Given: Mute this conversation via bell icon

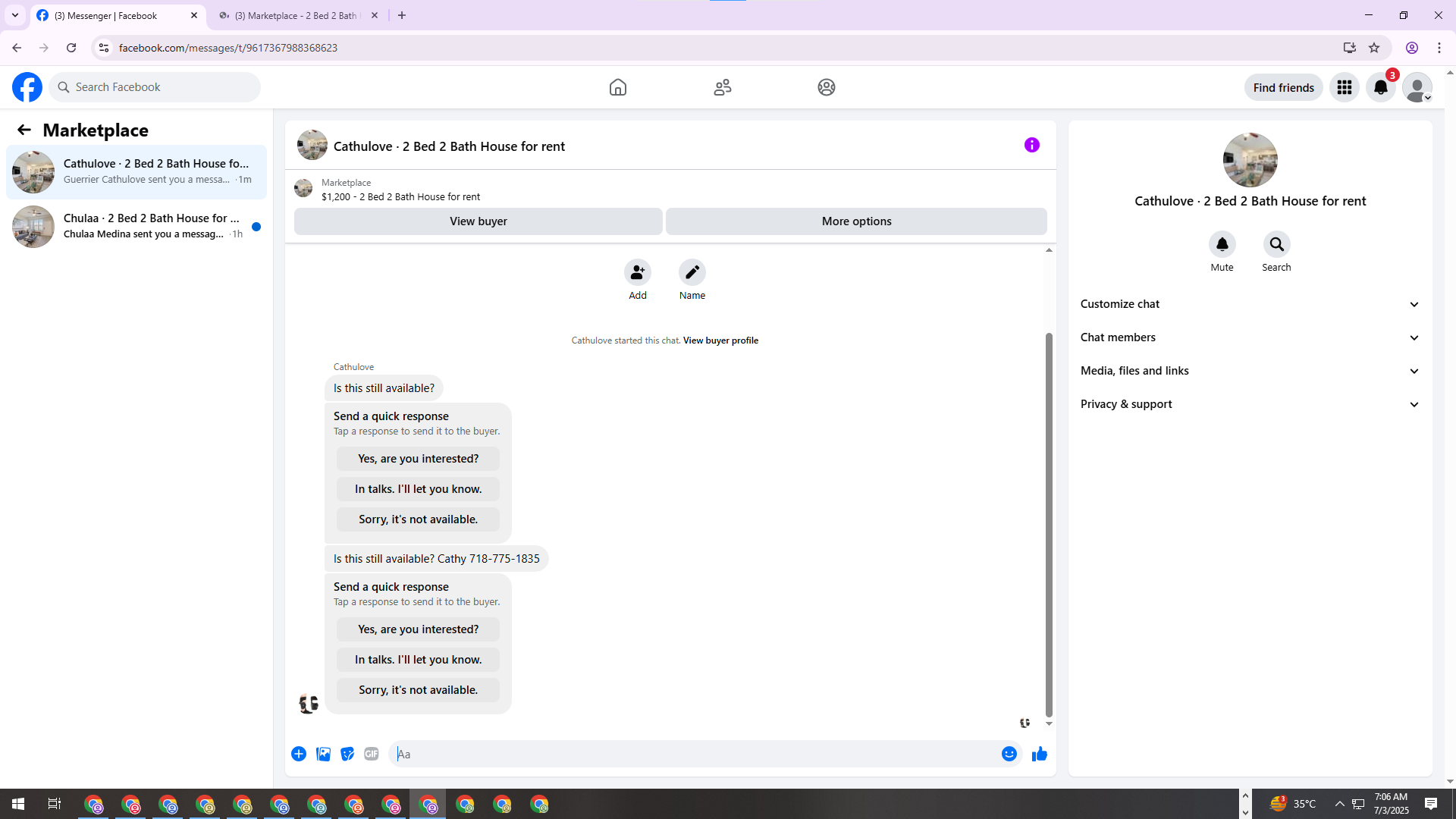Looking at the screenshot, I should pos(1222,244).
